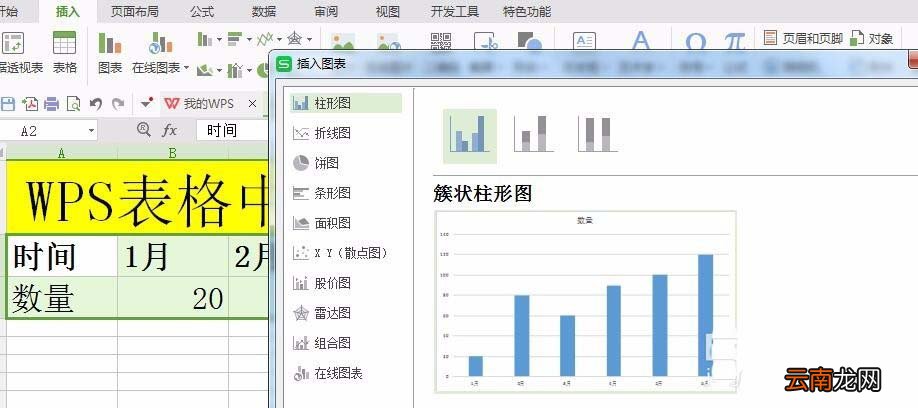Select 柱形图 in the chart type list

346,103
